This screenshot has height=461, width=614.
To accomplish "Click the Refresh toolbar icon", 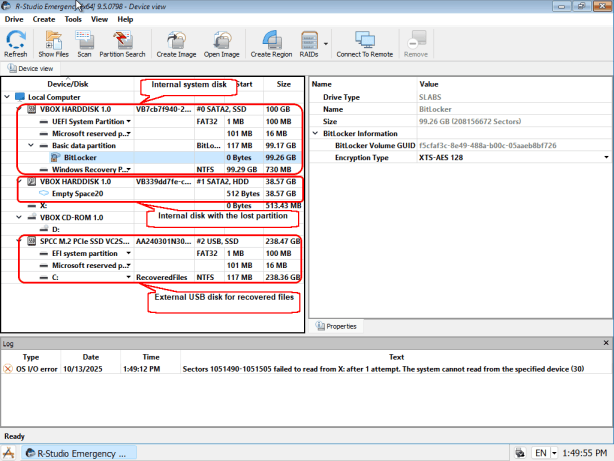I will point(16,45).
